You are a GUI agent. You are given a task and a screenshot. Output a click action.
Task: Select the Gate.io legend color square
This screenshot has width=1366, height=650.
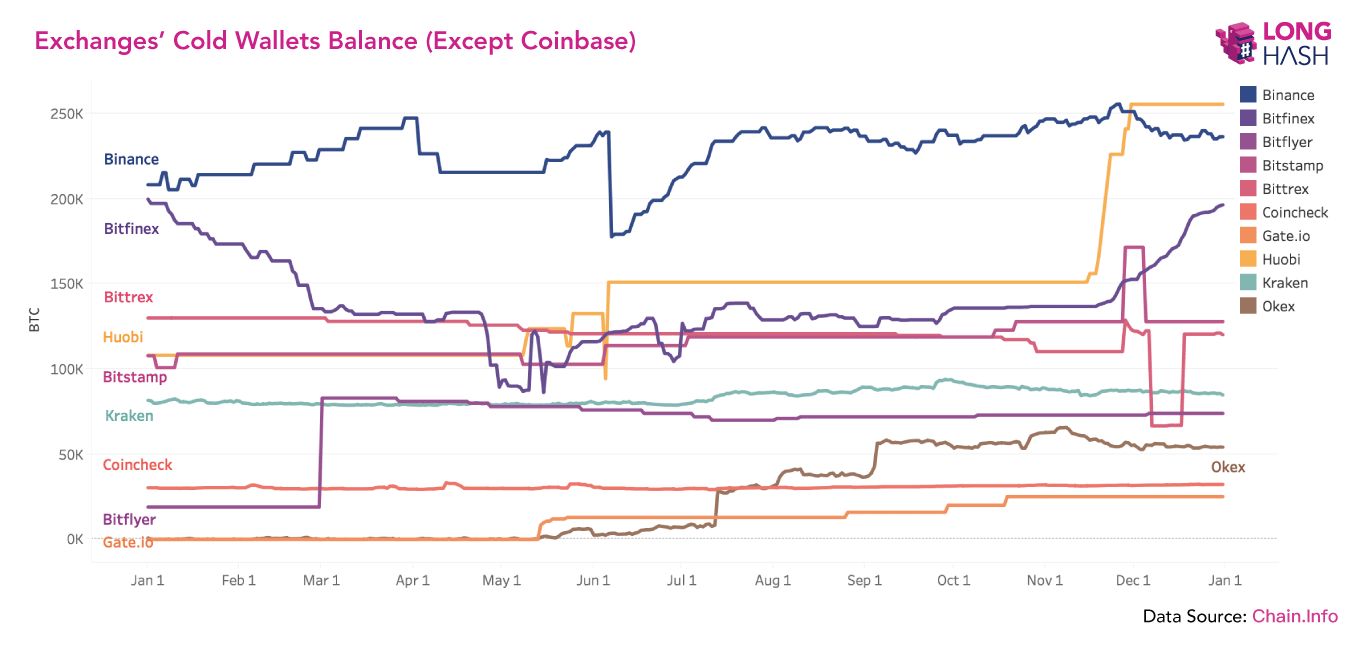coord(1248,236)
